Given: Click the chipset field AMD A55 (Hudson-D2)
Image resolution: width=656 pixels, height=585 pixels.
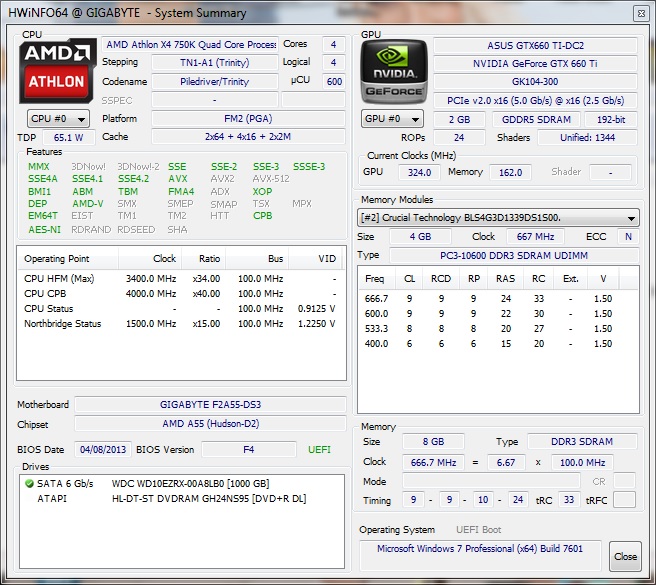Looking at the screenshot, I should pyautogui.click(x=210, y=424).
